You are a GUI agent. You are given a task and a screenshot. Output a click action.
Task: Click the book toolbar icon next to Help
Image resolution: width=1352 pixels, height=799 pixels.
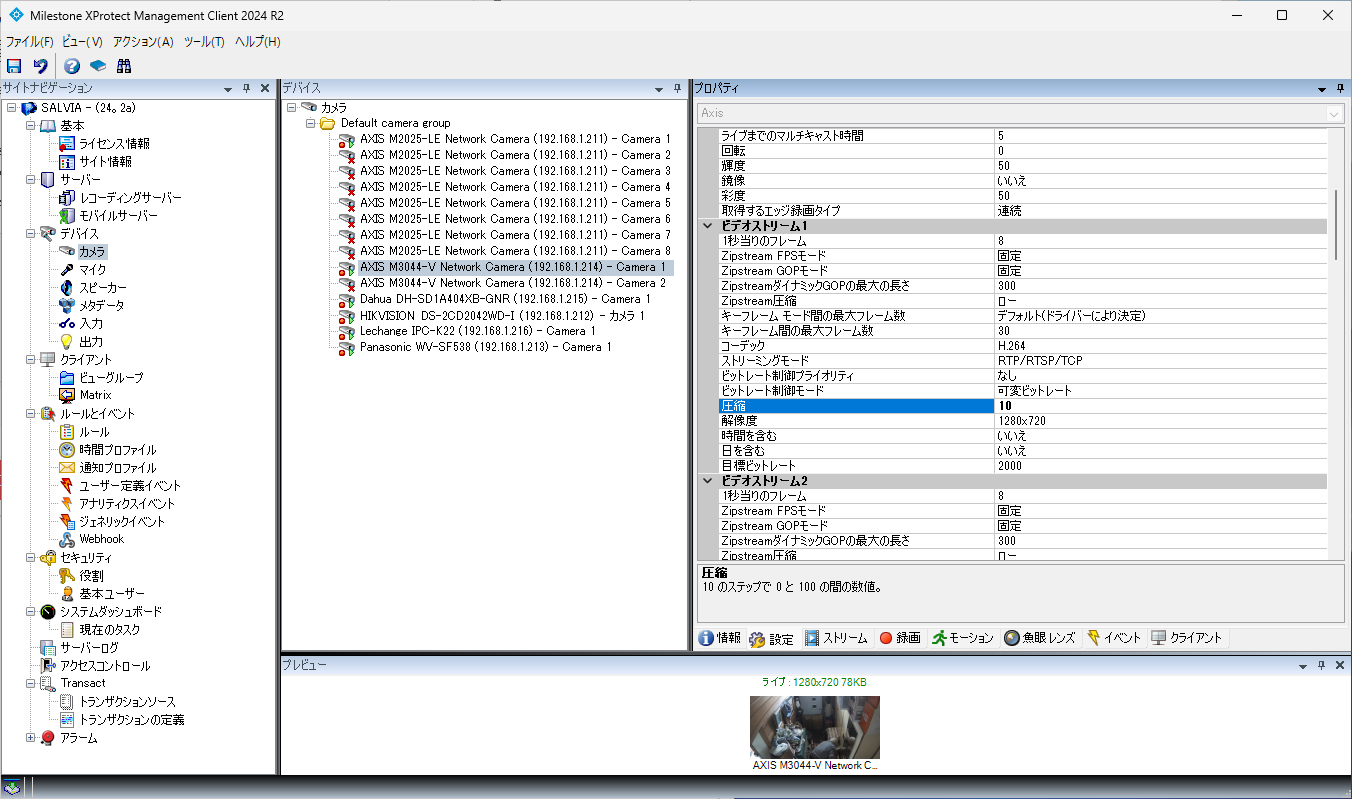(x=98, y=66)
